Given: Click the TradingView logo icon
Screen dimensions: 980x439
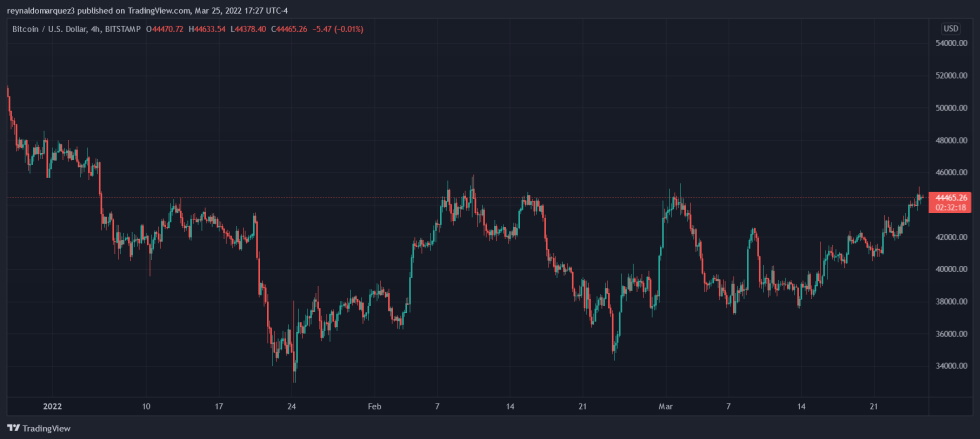Looking at the screenshot, I should coord(13,428).
